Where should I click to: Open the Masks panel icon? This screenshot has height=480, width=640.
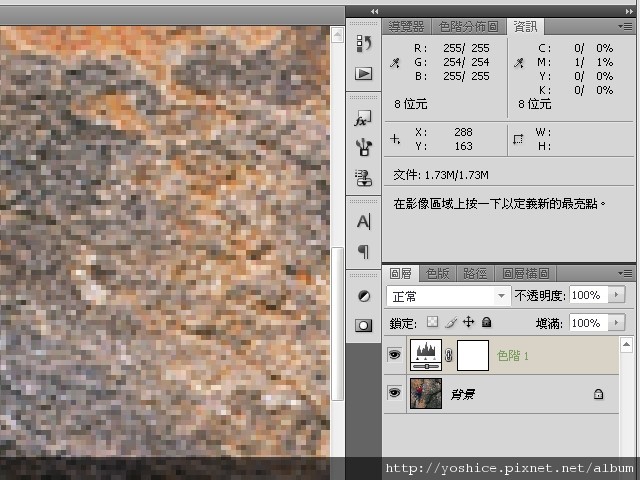coord(363,325)
